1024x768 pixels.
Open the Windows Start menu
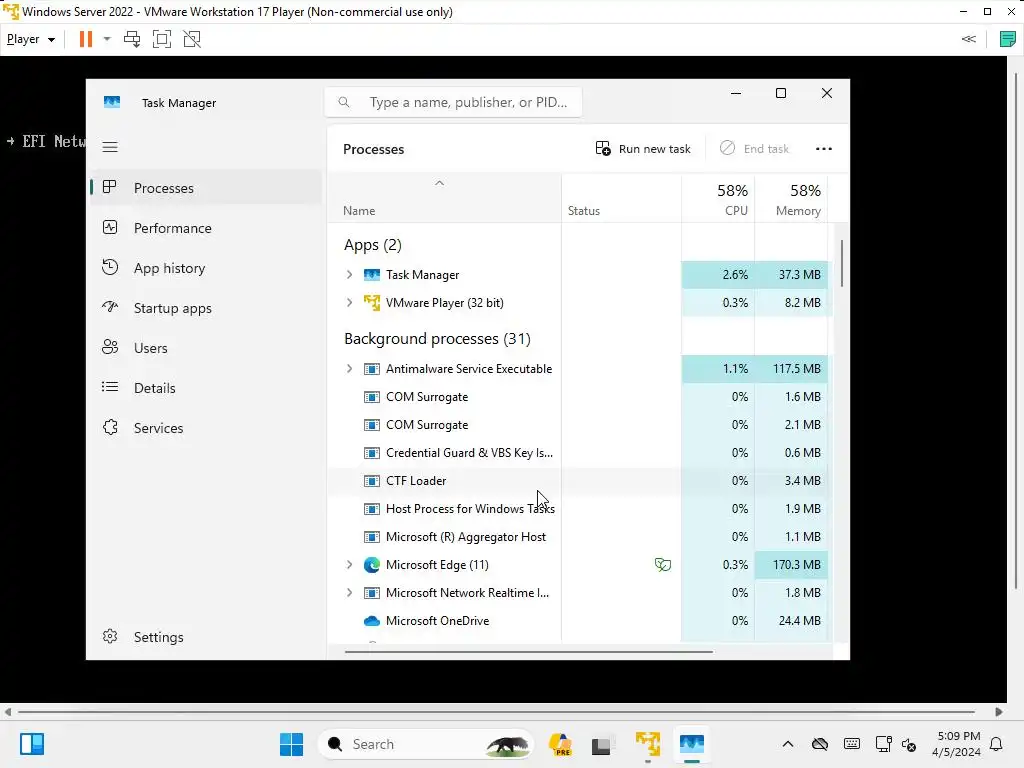(291, 744)
